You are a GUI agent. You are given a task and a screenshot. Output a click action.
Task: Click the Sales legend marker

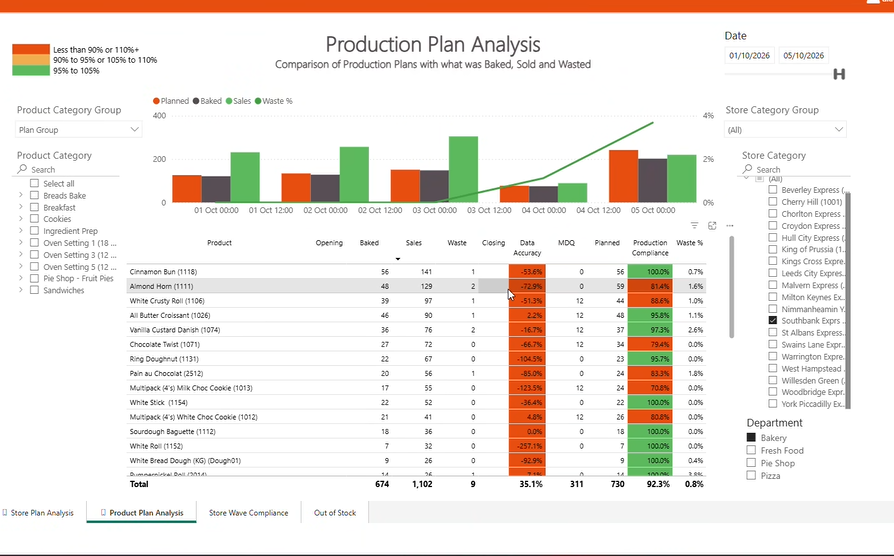229,101
